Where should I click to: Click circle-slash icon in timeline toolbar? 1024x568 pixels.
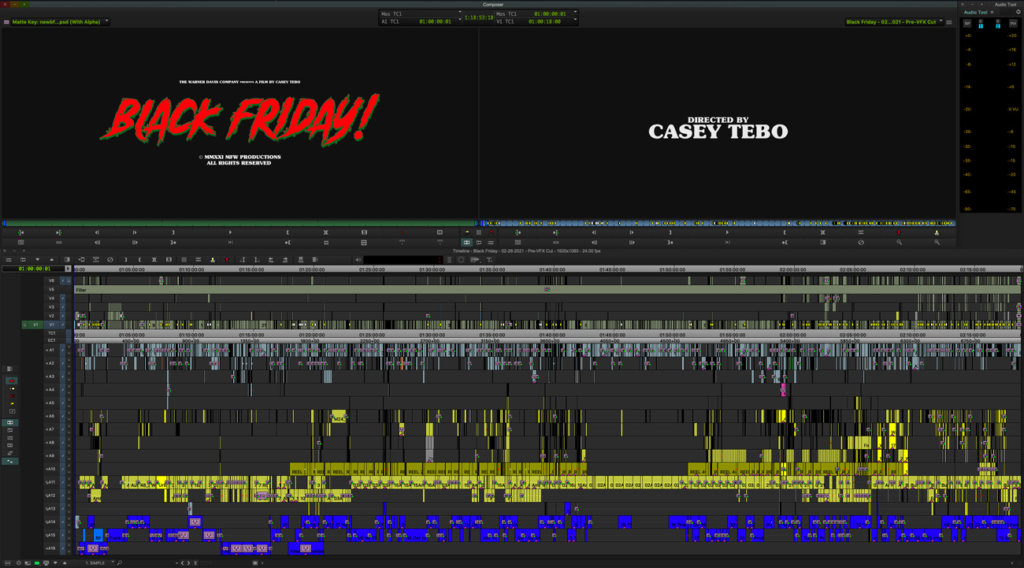pyautogui.click(x=110, y=260)
